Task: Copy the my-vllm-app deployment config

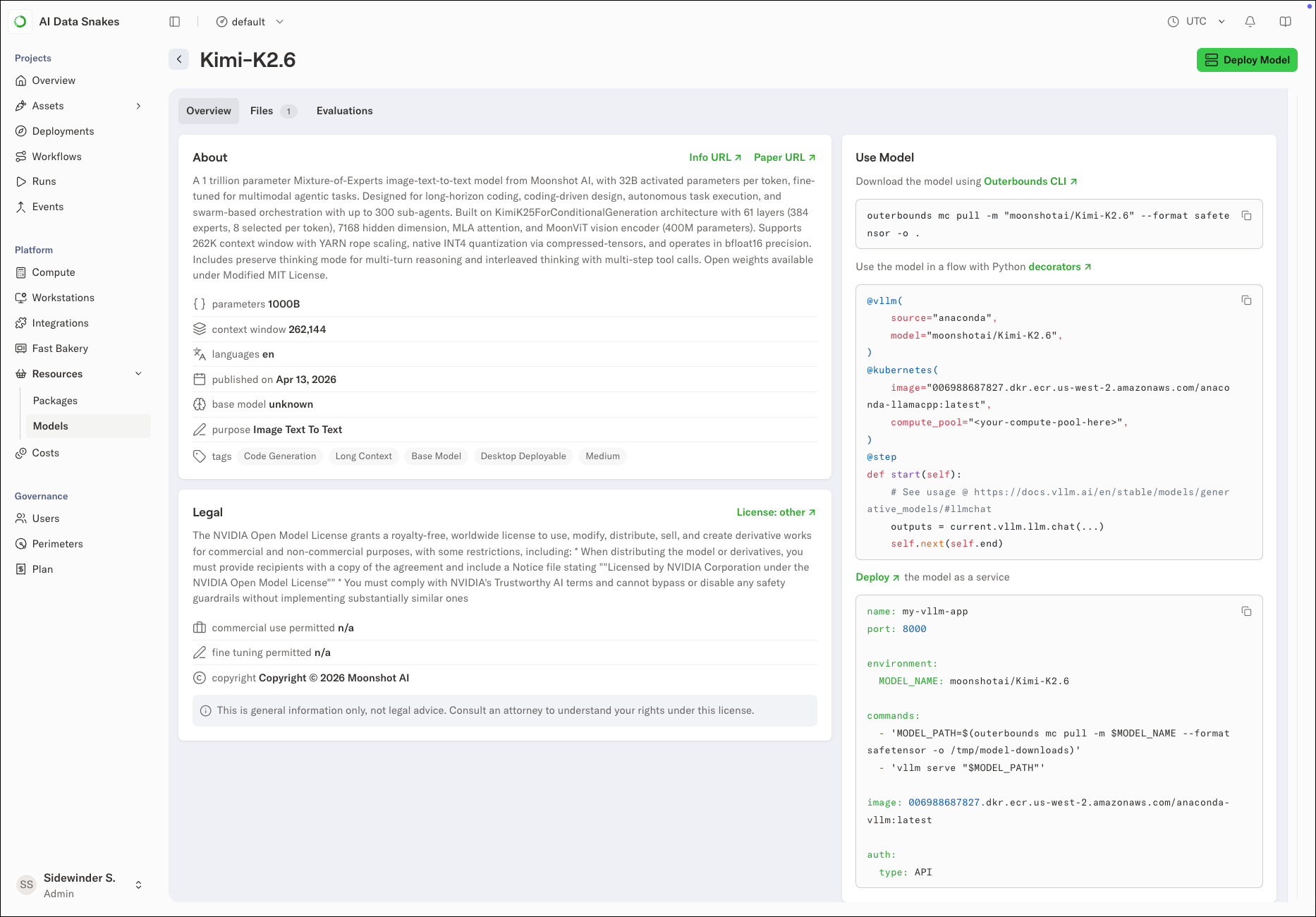Action: (x=1246, y=612)
